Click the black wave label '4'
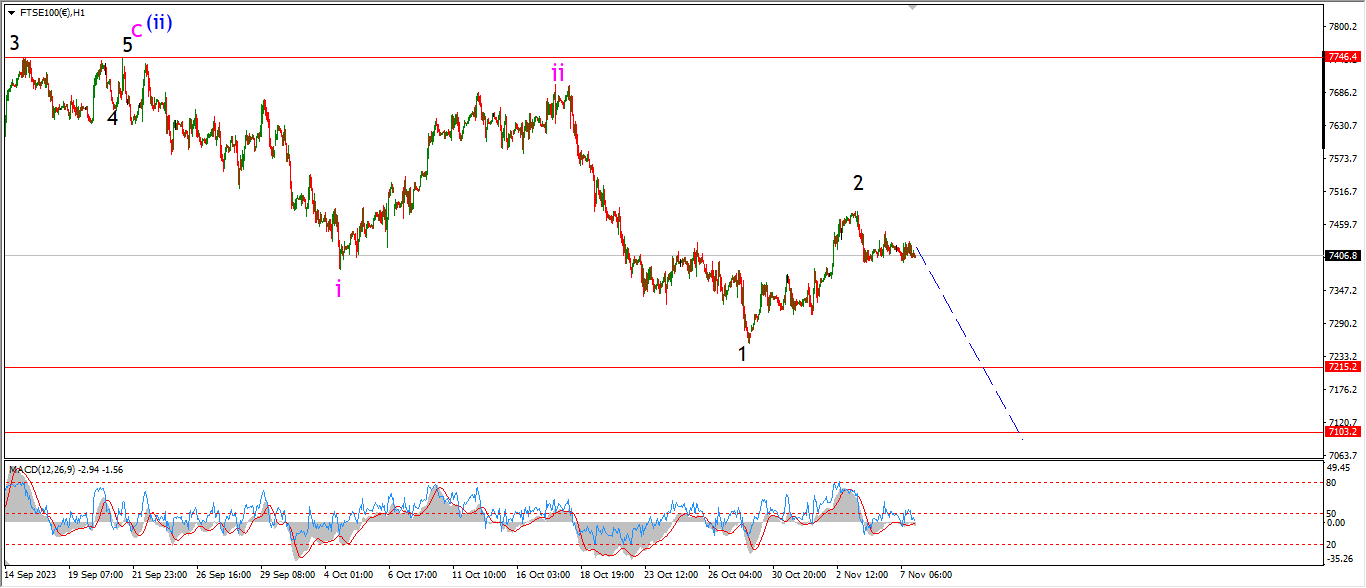The width and height of the screenshot is (1366, 588). click(x=113, y=118)
